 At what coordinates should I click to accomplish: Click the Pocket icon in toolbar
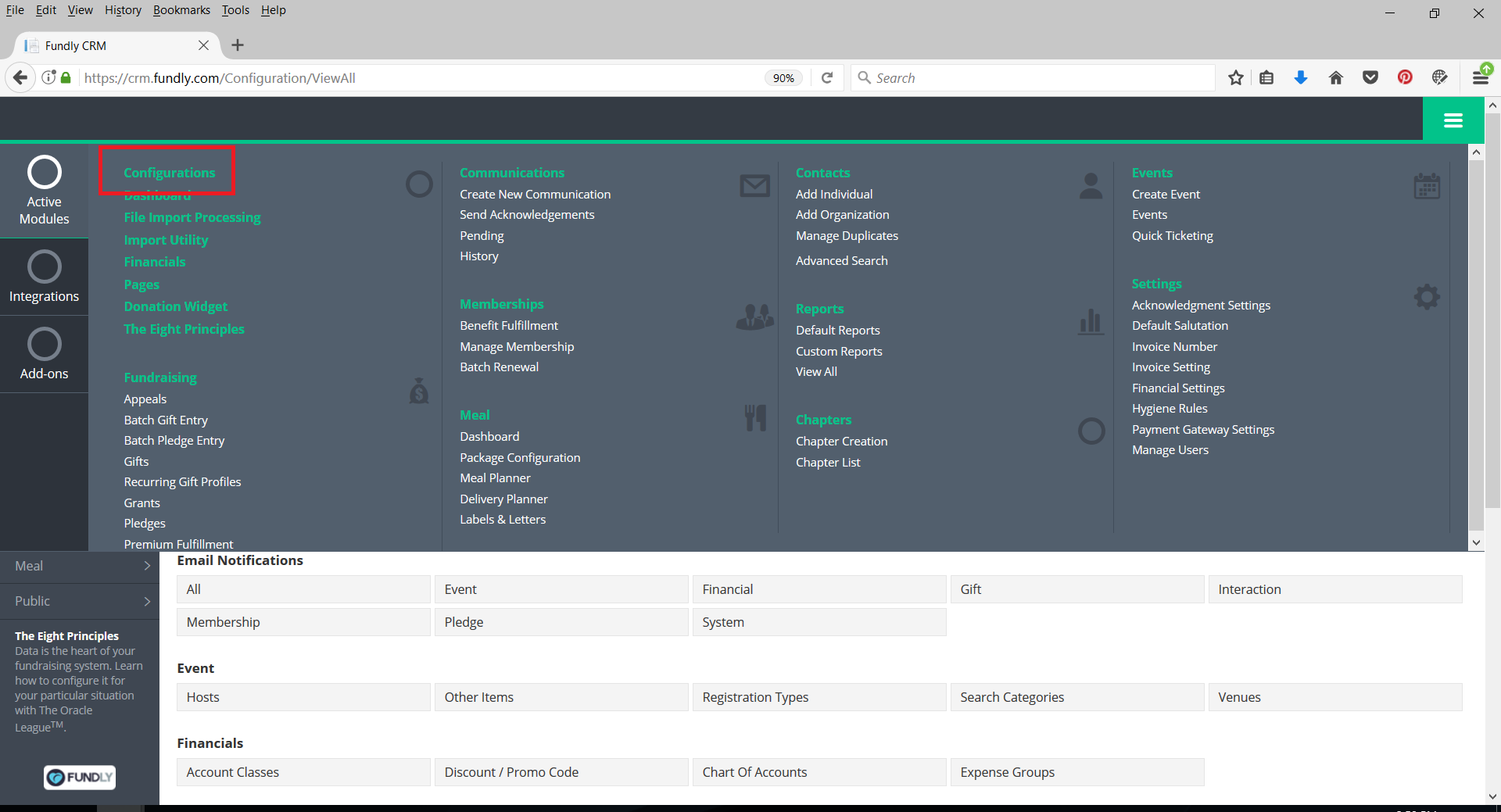(1370, 77)
